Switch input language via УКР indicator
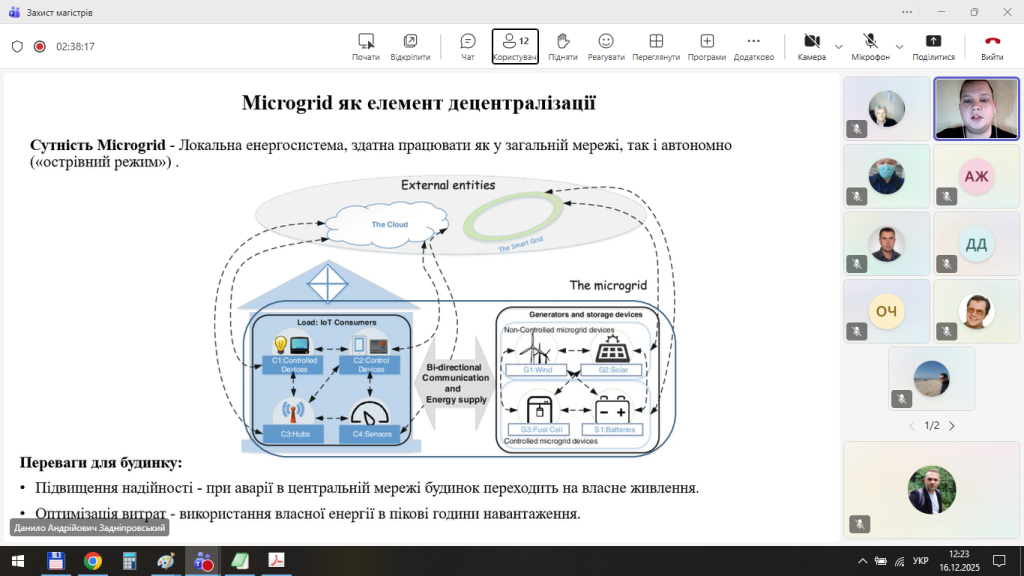 (x=921, y=561)
